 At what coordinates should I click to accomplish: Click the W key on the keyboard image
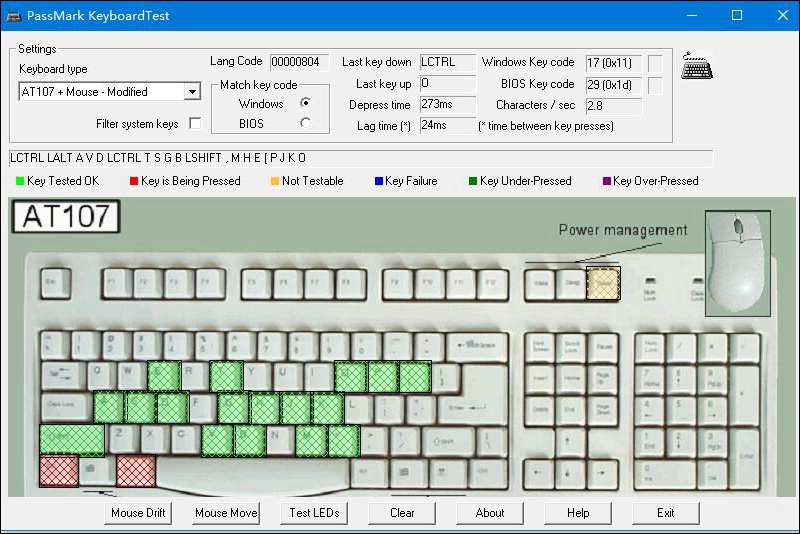point(131,375)
